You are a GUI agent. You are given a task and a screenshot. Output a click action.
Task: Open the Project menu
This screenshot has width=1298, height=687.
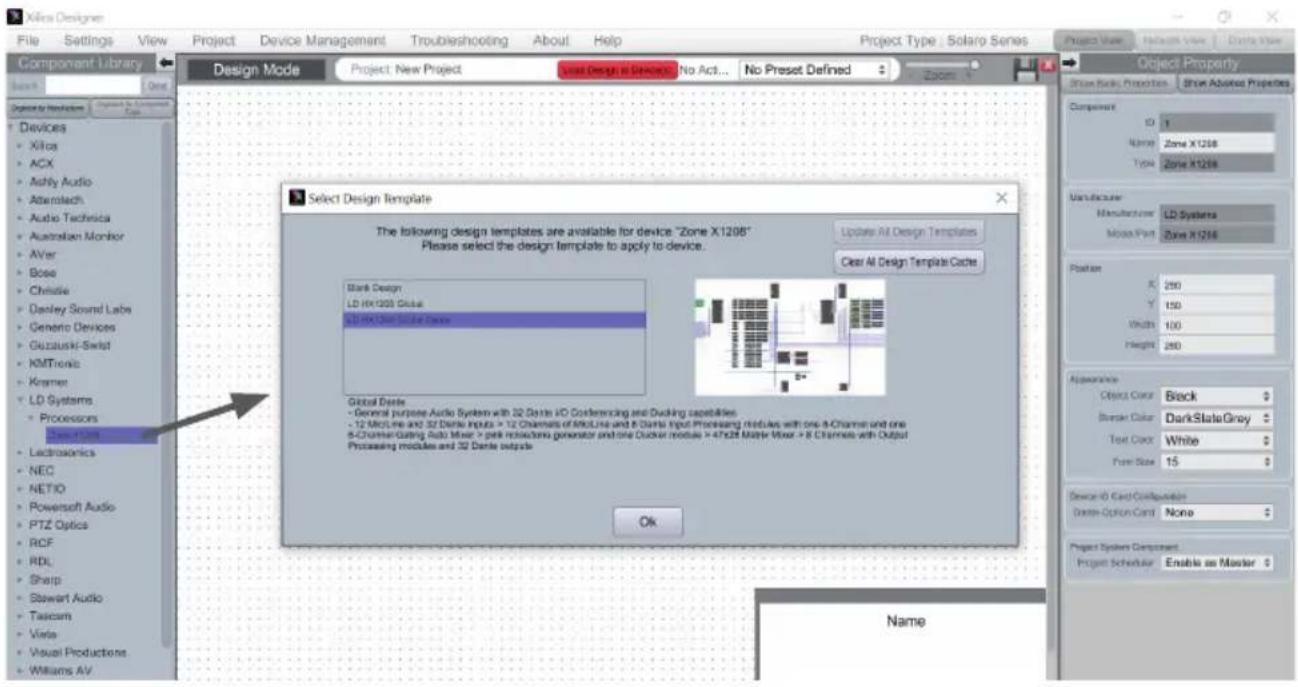(x=212, y=41)
